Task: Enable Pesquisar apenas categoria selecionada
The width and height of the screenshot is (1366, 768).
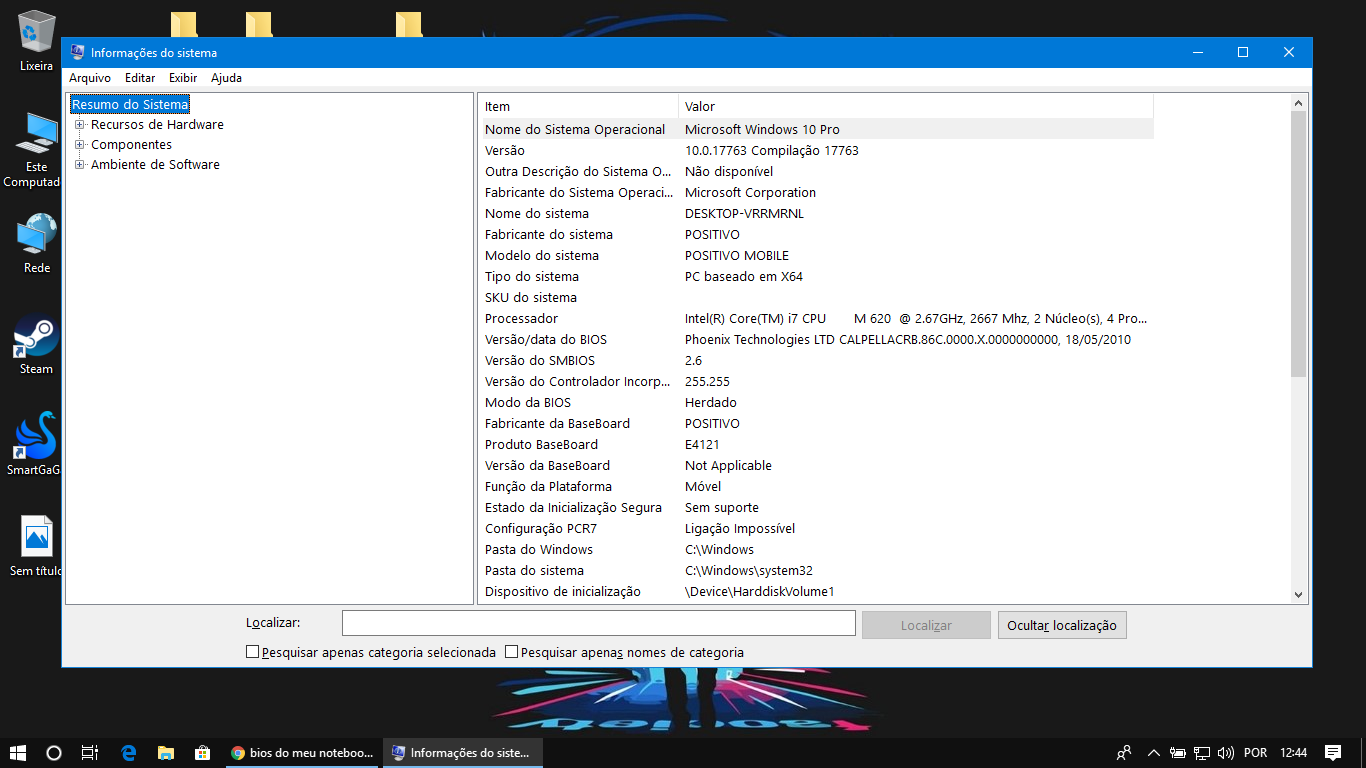Action: click(252, 652)
